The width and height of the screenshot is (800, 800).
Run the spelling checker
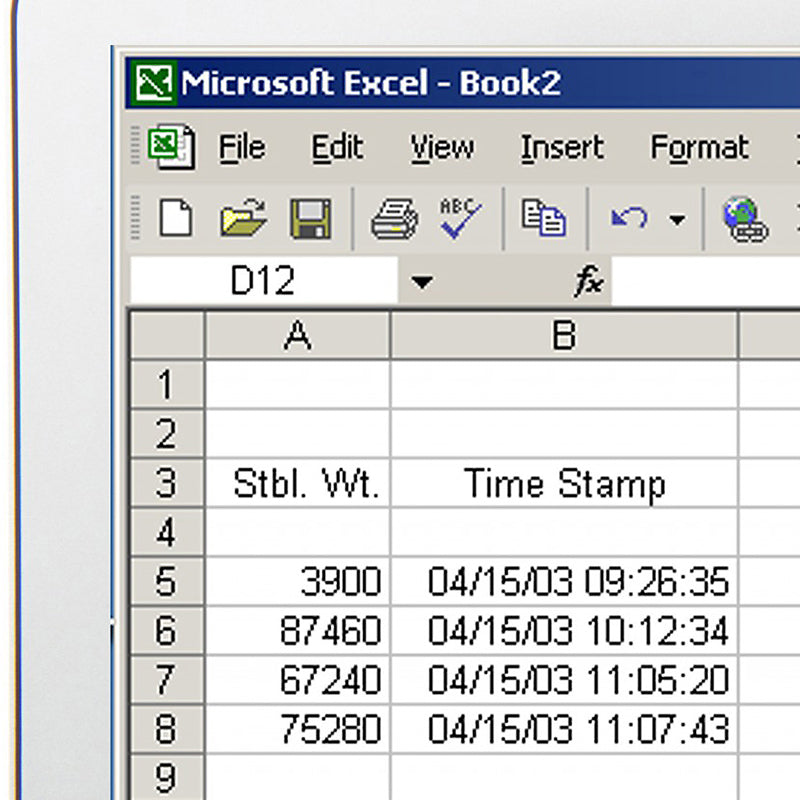click(457, 218)
